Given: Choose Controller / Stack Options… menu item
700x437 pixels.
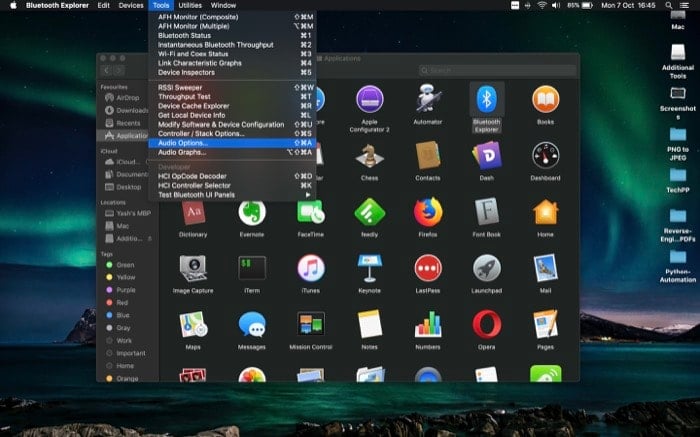Looking at the screenshot, I should 232,133.
